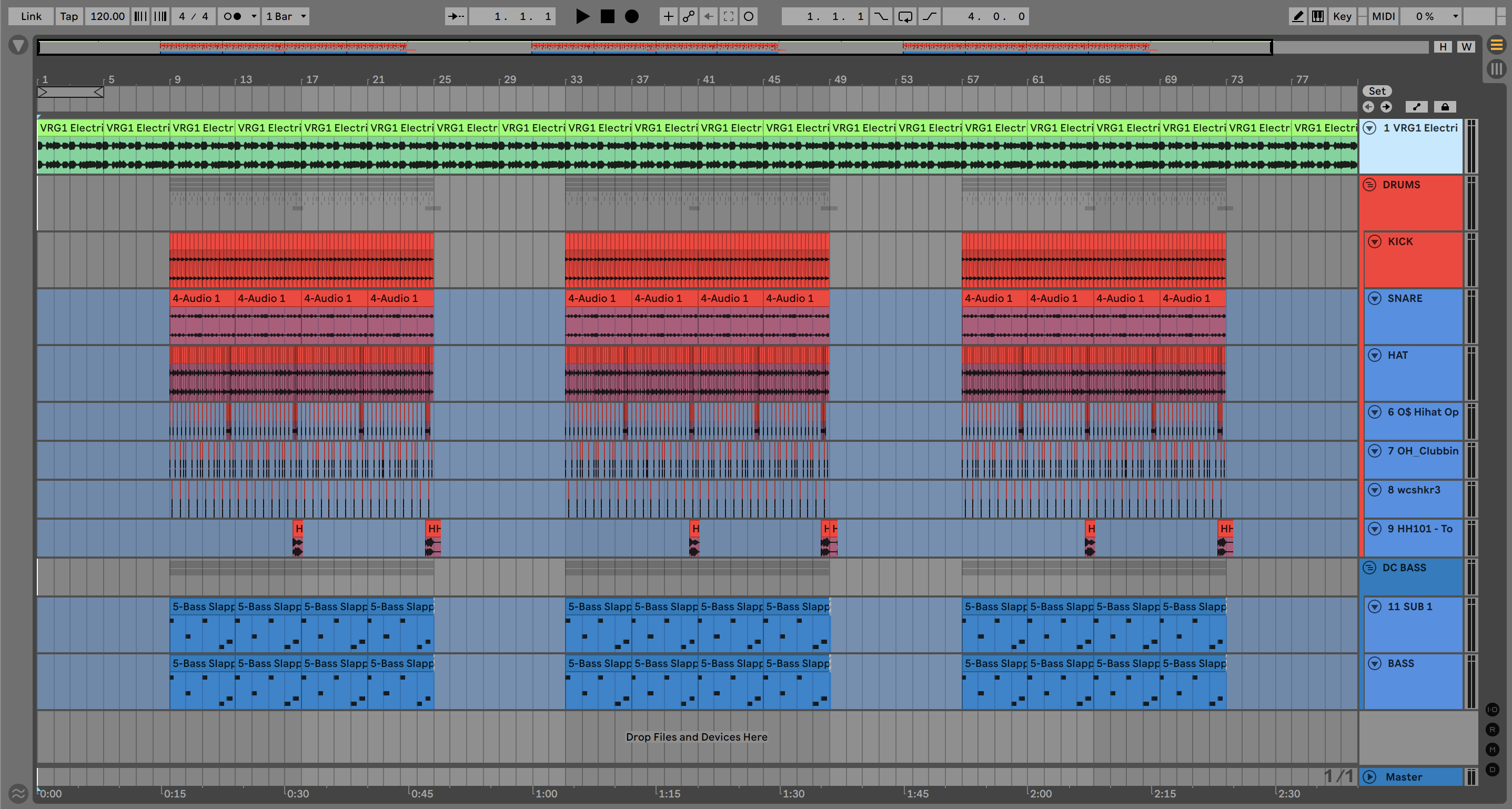Screen dimensions: 1512x809
Task: Toggle the Loop switch icon
Action: click(905, 16)
